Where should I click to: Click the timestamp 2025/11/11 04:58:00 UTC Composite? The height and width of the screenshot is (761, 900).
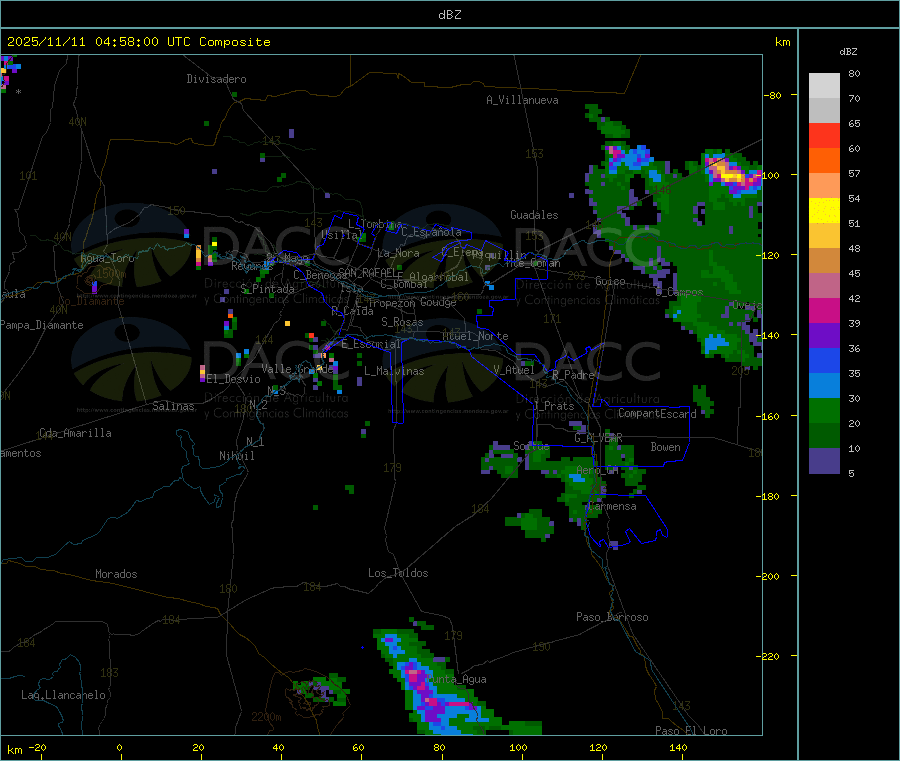(138, 42)
